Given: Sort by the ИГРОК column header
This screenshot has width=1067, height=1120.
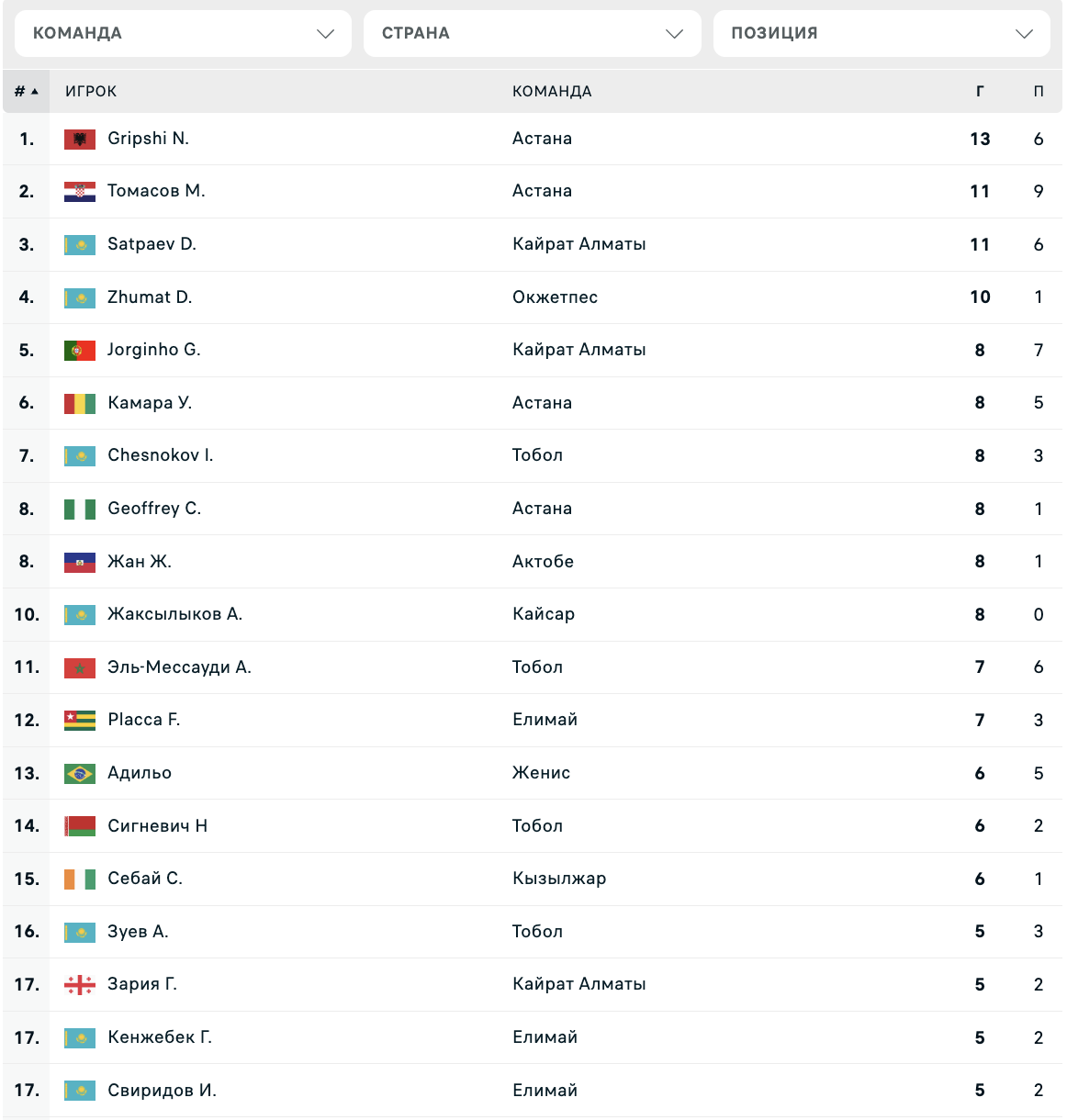Looking at the screenshot, I should (x=91, y=92).
